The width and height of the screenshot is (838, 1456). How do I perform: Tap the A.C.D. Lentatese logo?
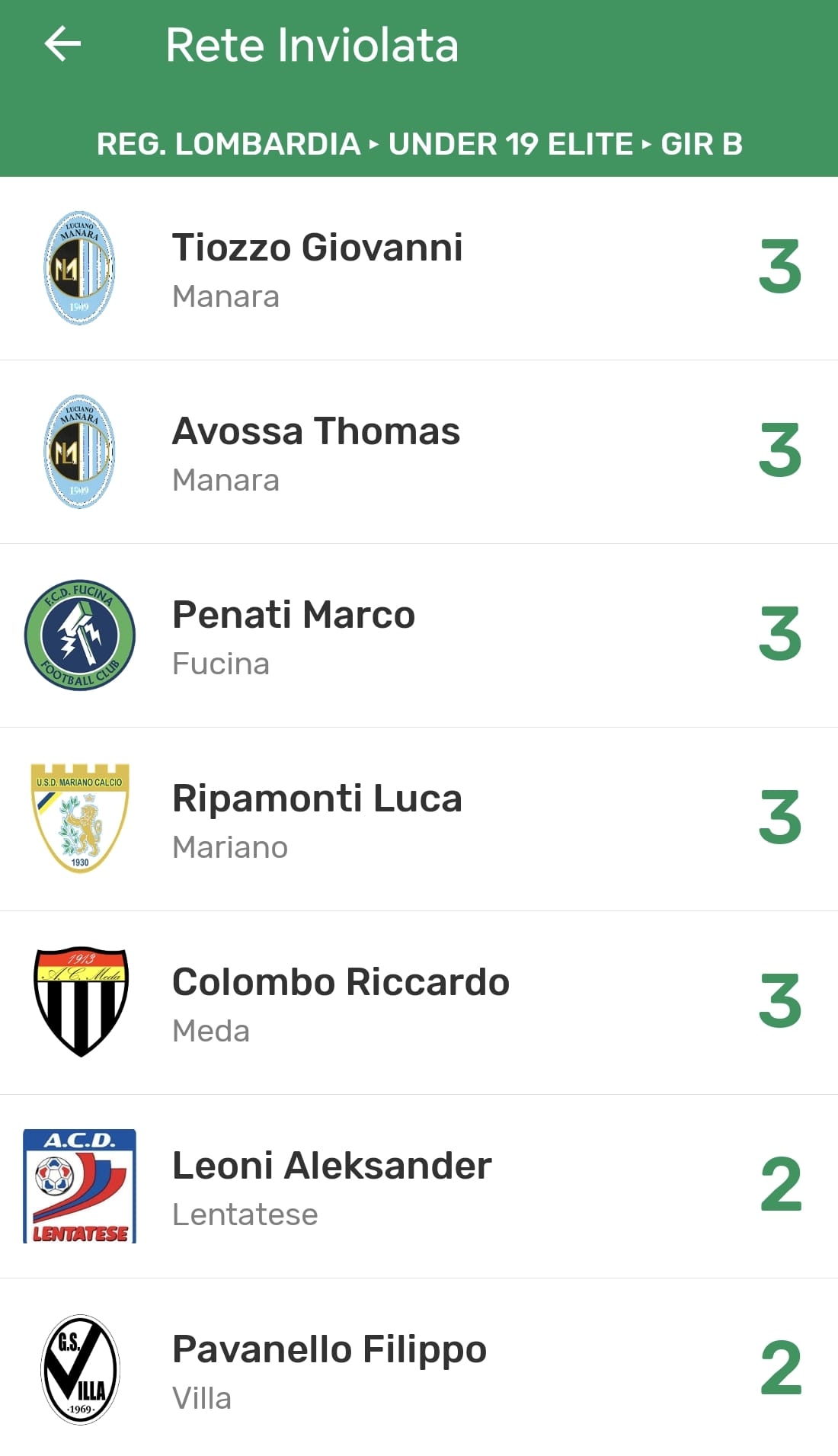click(x=80, y=1186)
